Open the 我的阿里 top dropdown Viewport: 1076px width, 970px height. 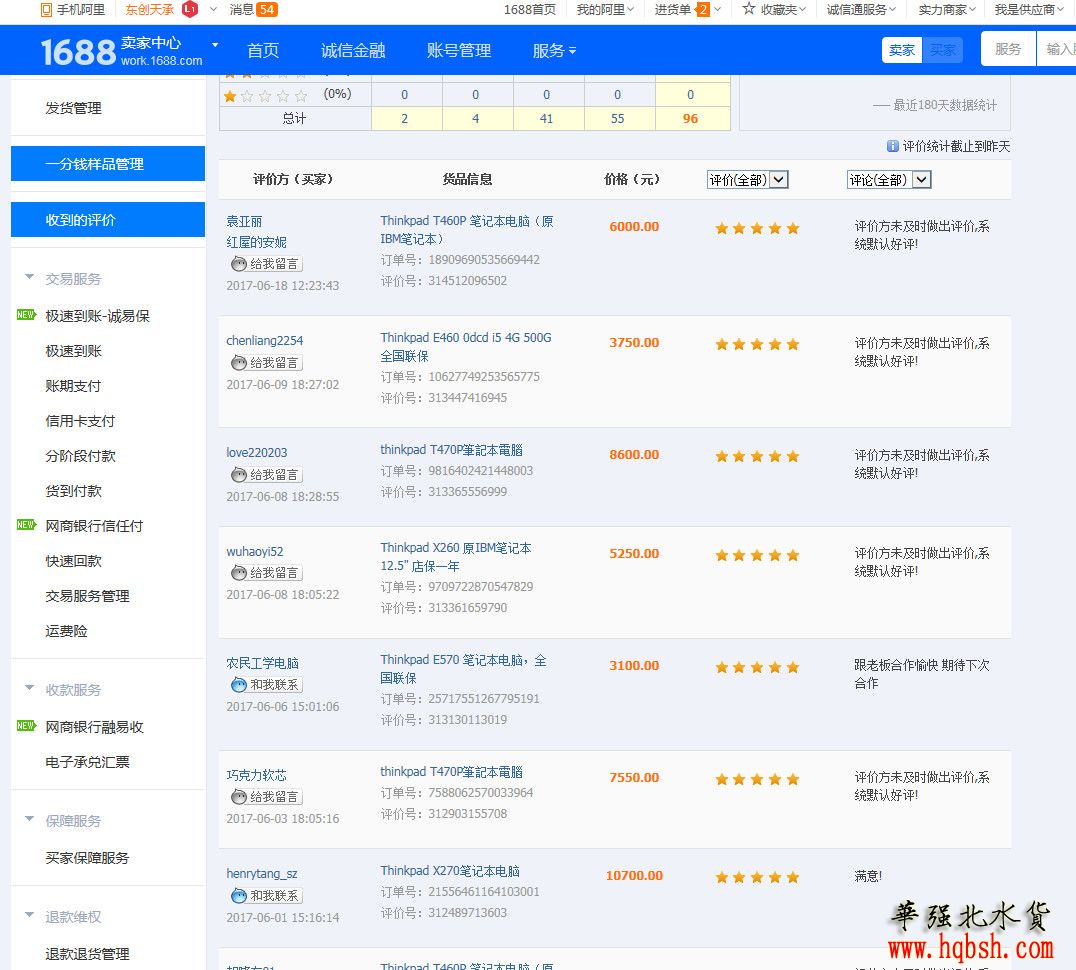[x=605, y=10]
